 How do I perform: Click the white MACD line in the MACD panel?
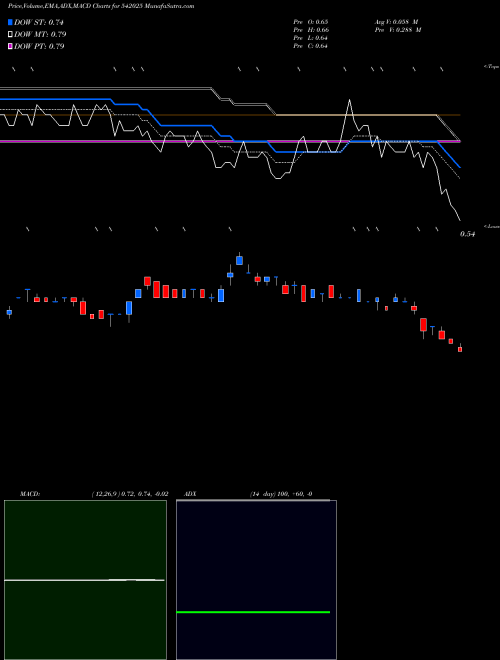[84, 580]
